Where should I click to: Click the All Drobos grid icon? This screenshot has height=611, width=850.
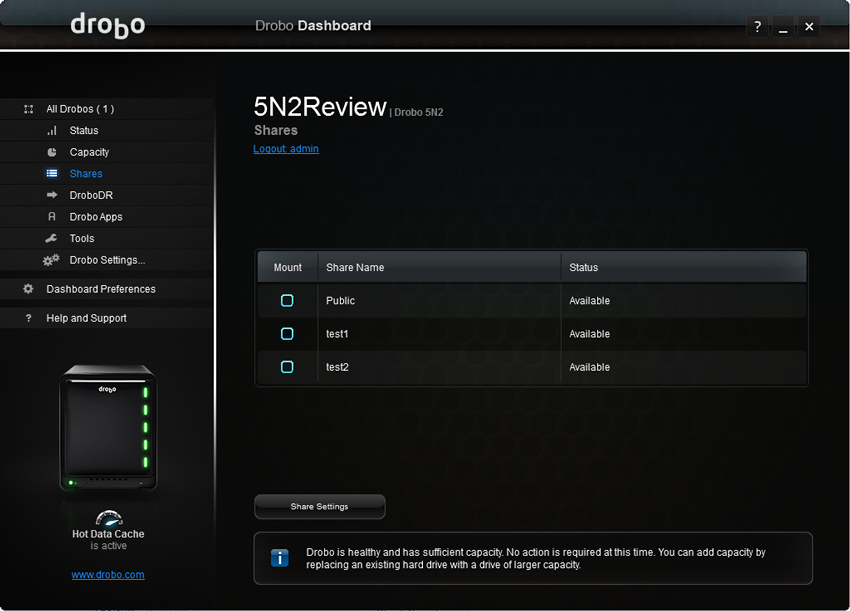(29, 109)
